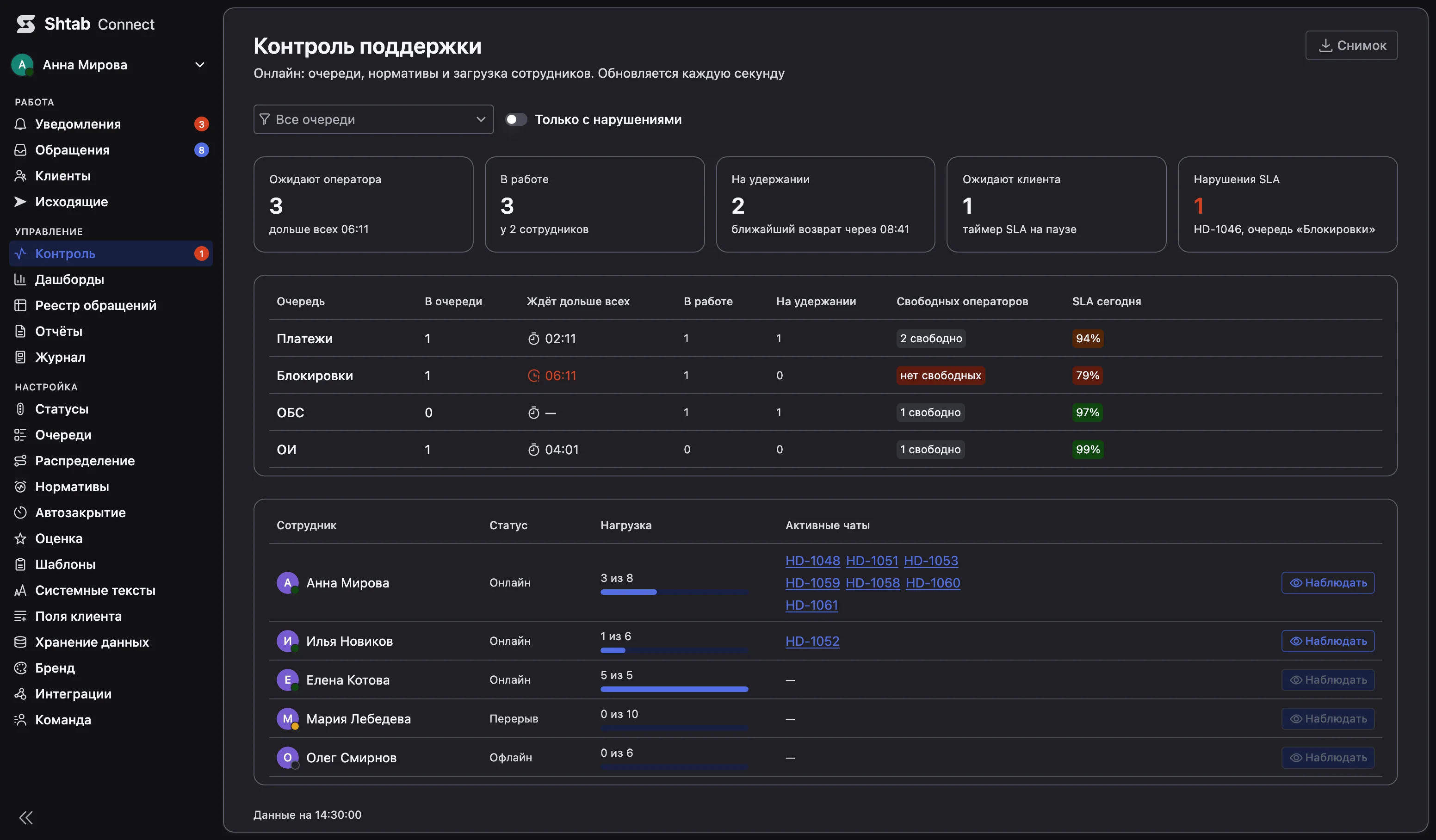The width and height of the screenshot is (1436, 840).
Task: Open Notifications bell icon in sidebar
Action: (x=20, y=124)
